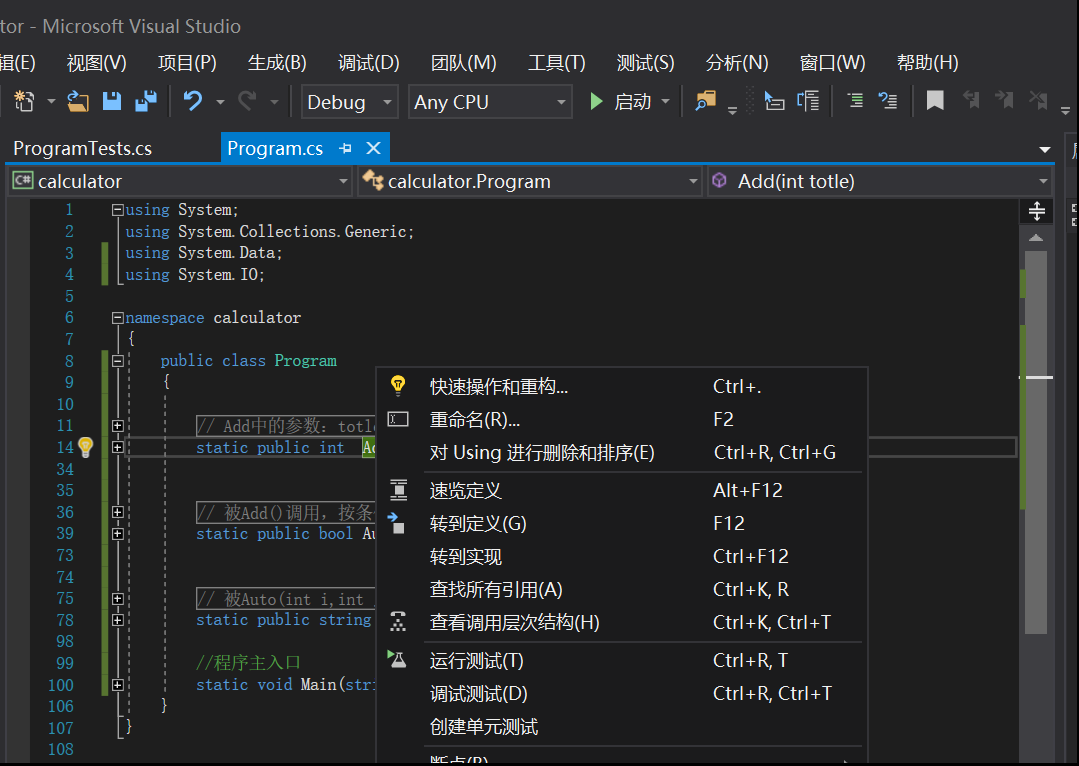Image resolution: width=1079 pixels, height=766 pixels.
Task: Select 转到定义(G) in context menu
Action: pos(478,524)
